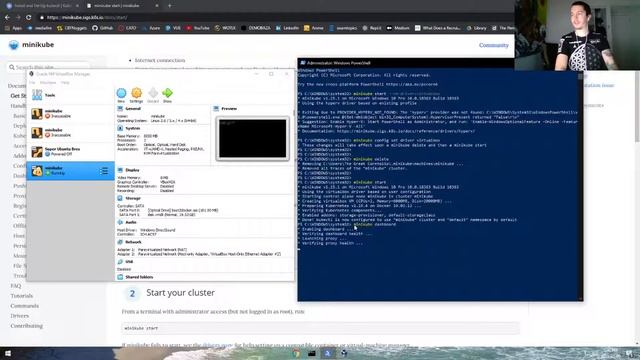Click the Administrator Windows PowerShell title bar

(406, 63)
